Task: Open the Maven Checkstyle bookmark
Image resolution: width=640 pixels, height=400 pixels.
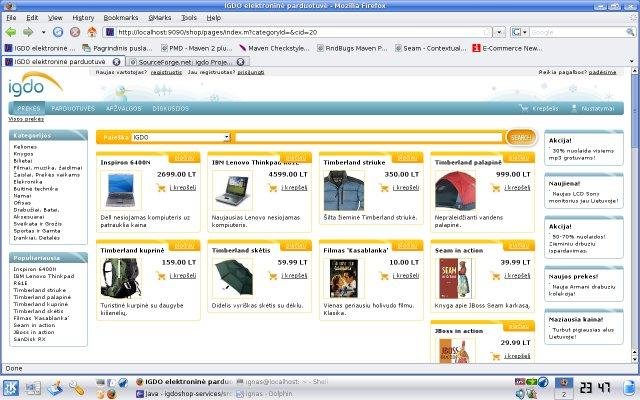Action: click(x=274, y=48)
